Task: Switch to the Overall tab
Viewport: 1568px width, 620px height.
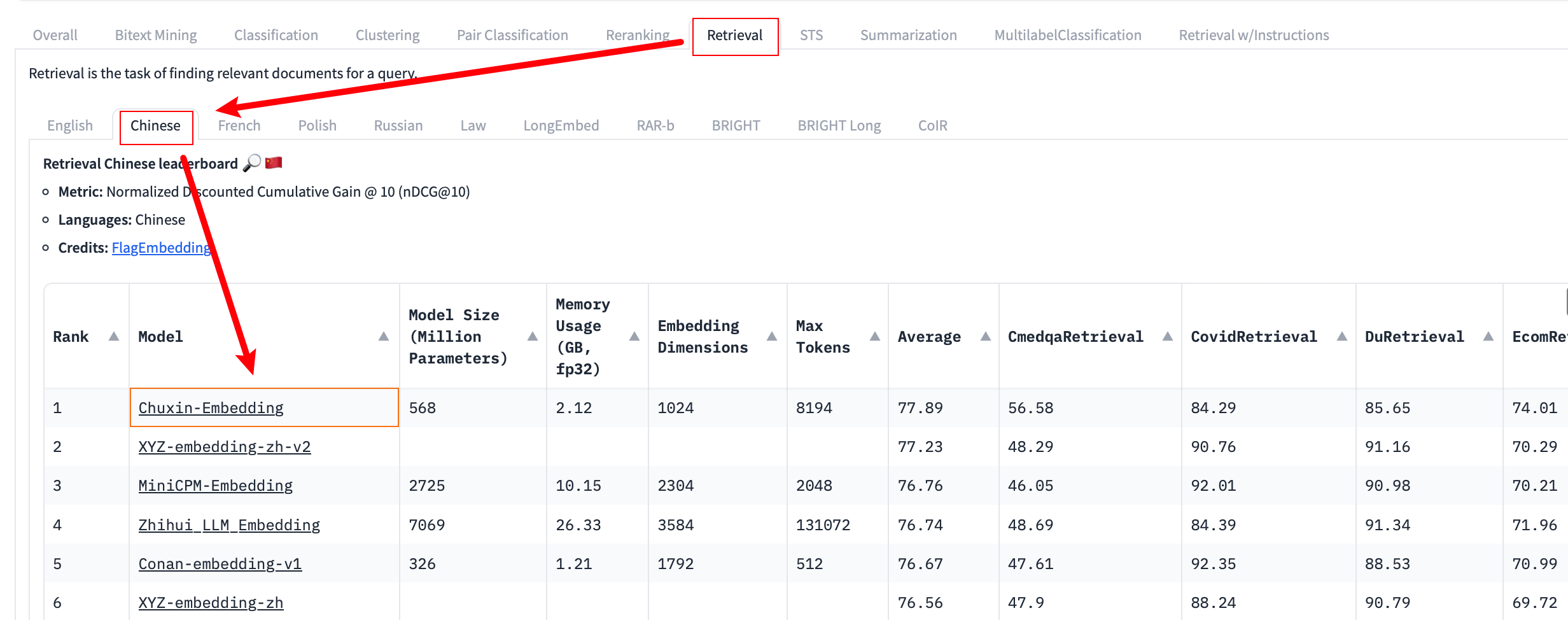Action: [x=55, y=35]
